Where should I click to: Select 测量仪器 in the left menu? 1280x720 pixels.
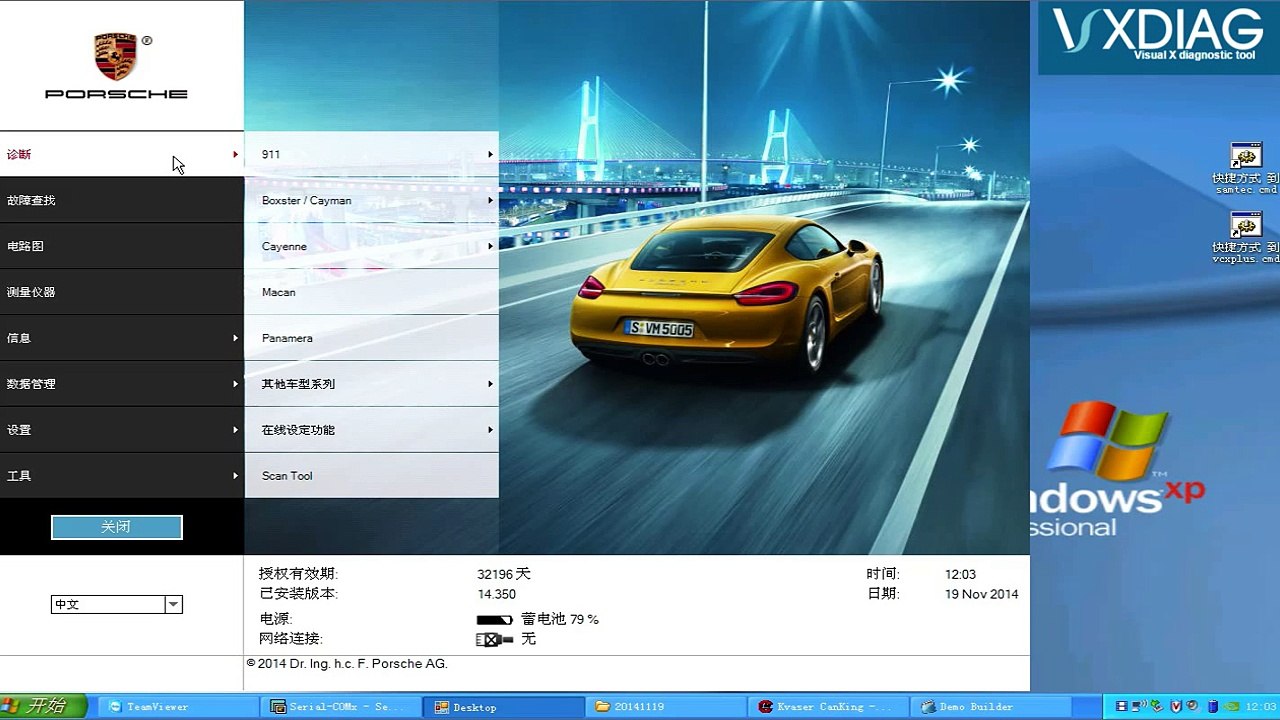tap(122, 292)
